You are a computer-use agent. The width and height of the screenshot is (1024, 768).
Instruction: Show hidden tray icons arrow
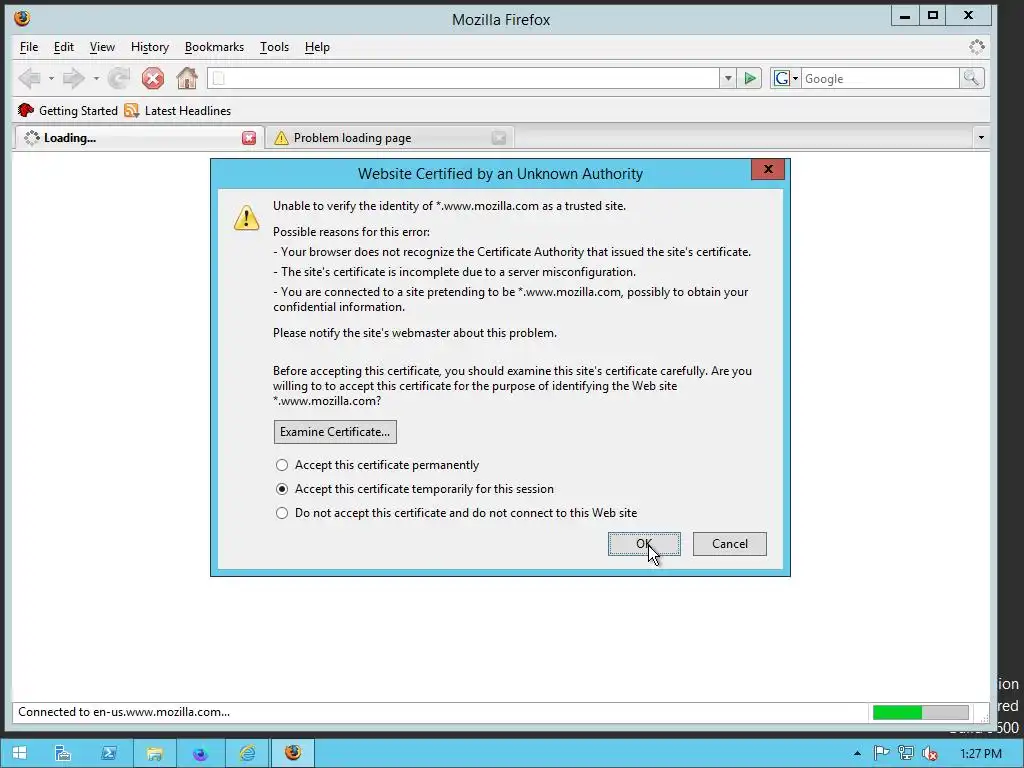pyautogui.click(x=857, y=754)
